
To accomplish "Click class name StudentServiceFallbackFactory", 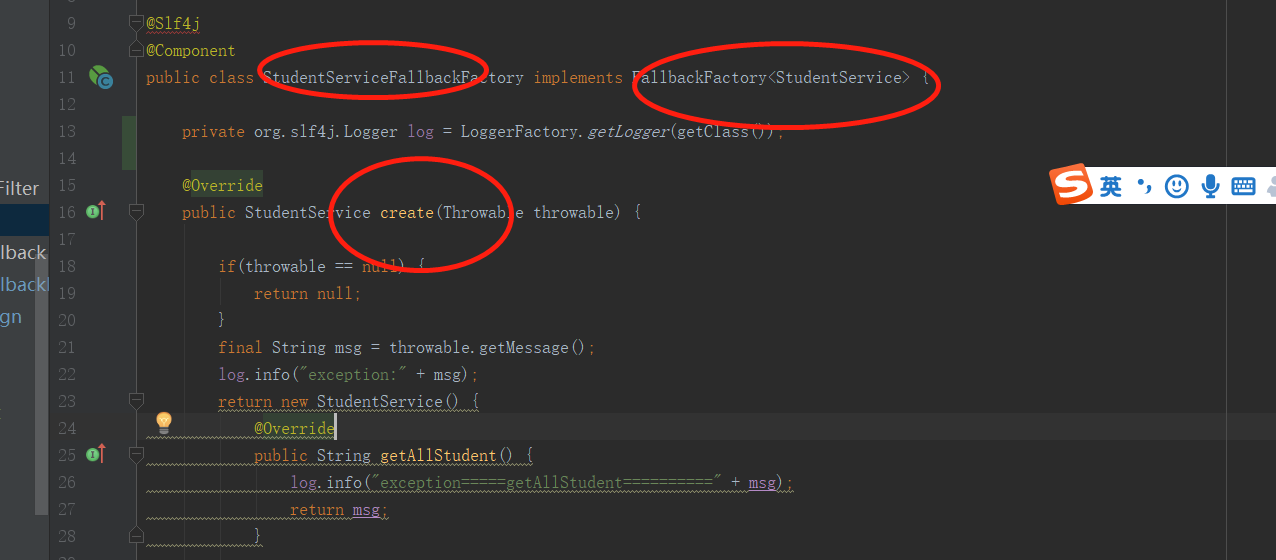I will tap(393, 77).
